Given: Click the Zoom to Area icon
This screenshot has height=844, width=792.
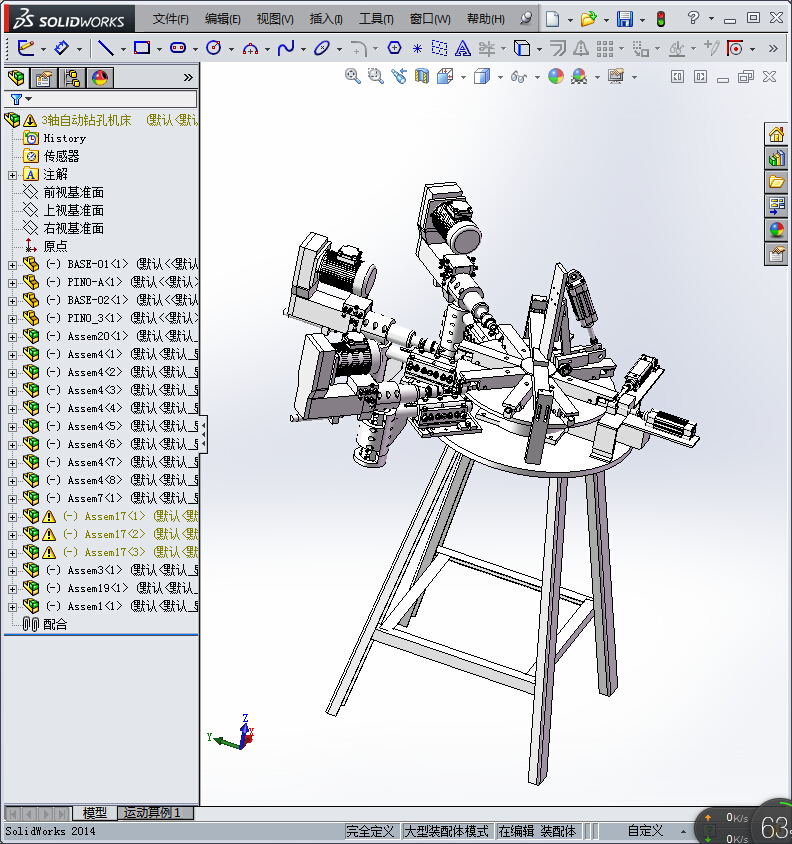Looking at the screenshot, I should click(x=376, y=76).
